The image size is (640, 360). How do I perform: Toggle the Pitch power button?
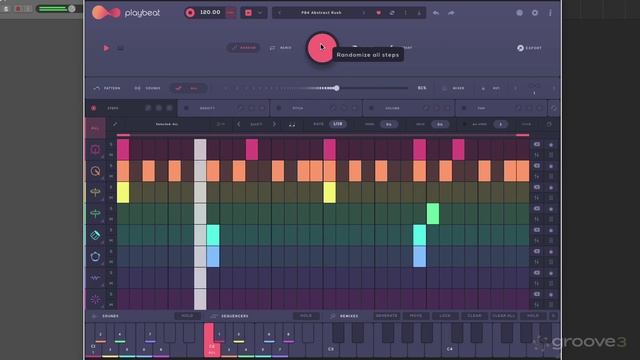[279, 108]
